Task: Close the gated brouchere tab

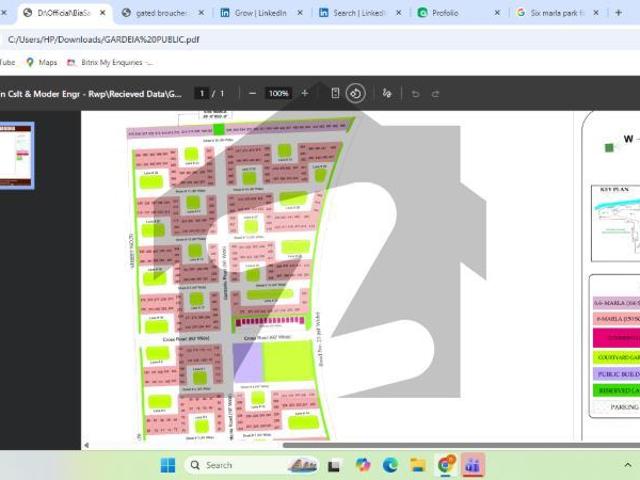Action: coord(201,13)
